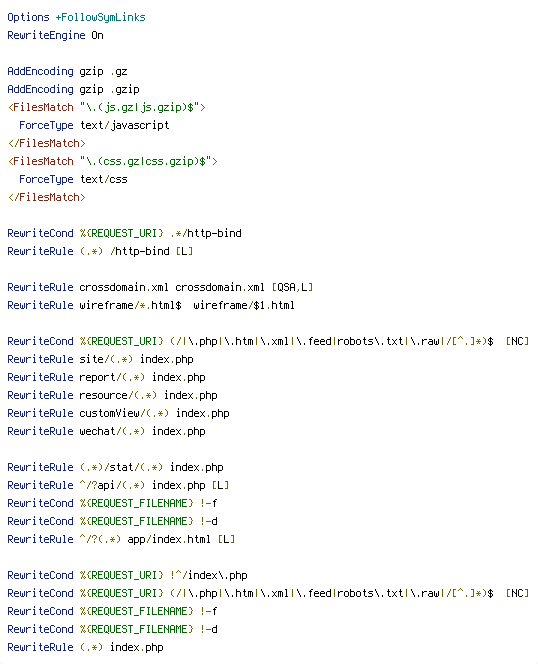Click the RewriteRule app/index.html [L] line
The image size is (538, 664).
click(121, 539)
